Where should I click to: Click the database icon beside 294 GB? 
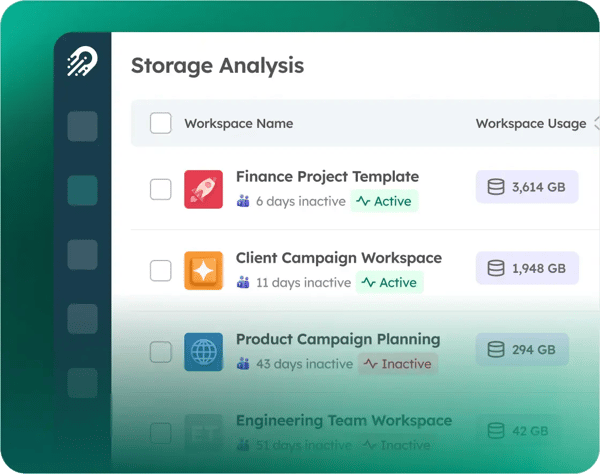pyautogui.click(x=495, y=350)
